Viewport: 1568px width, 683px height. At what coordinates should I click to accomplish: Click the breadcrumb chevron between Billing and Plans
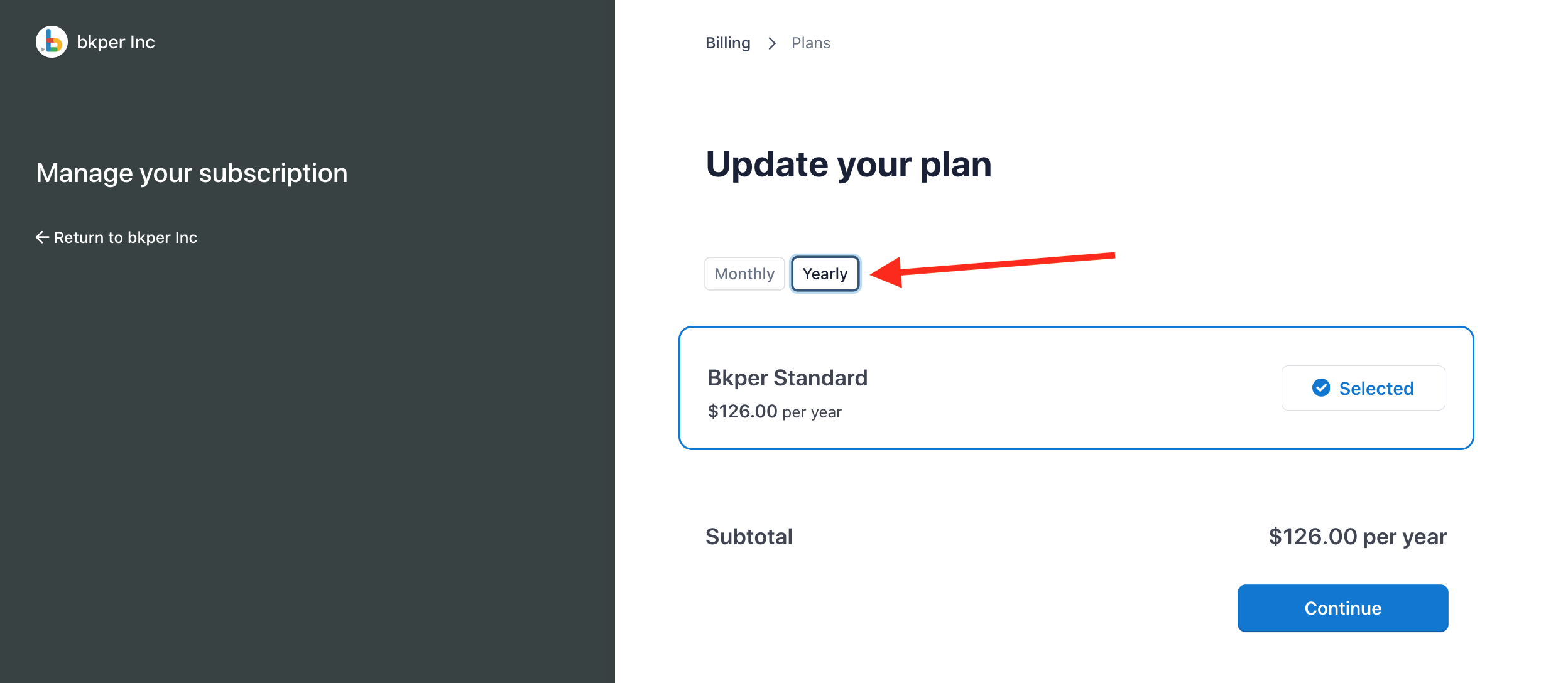(771, 43)
